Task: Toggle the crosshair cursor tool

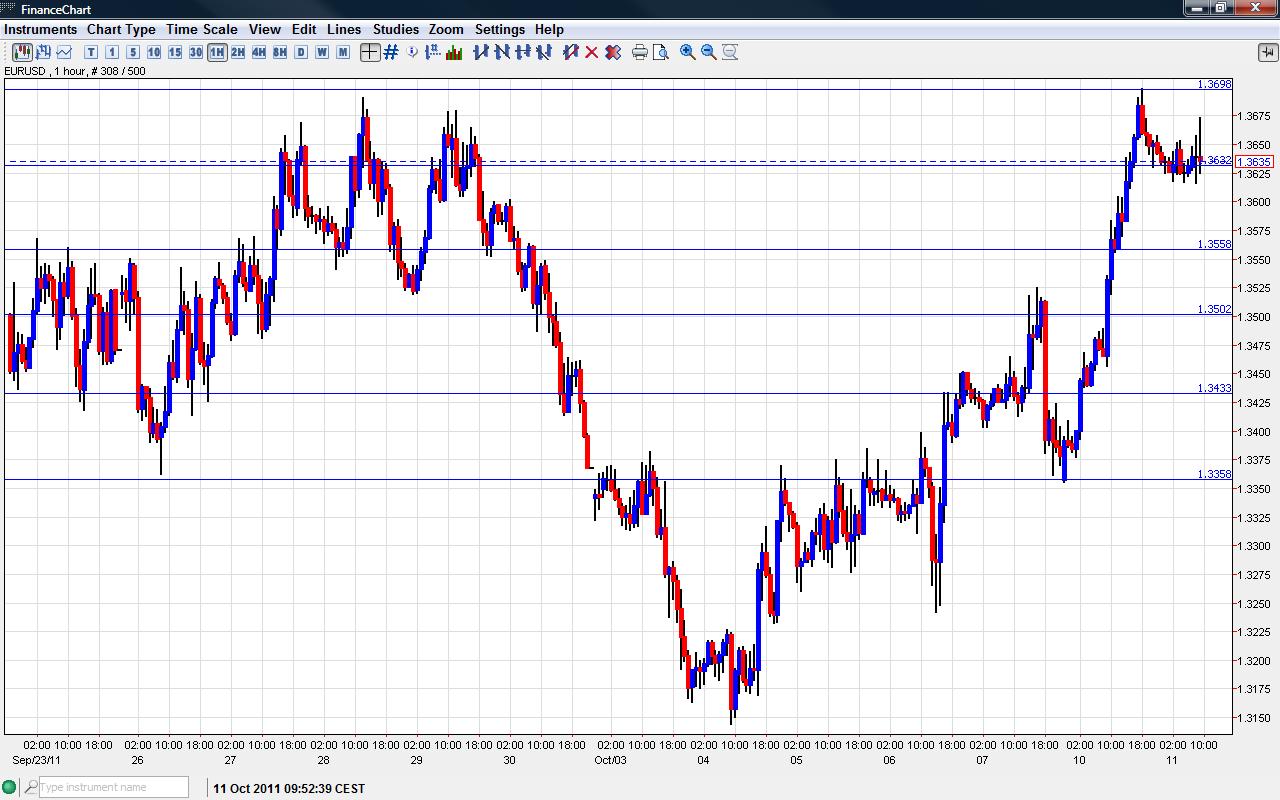Action: [x=370, y=52]
